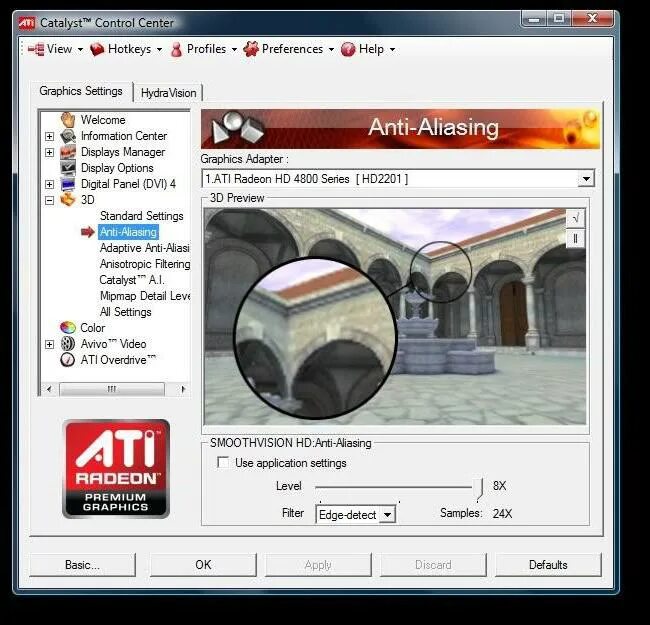
Task: Click the Welcome hand icon
Action: point(68,120)
